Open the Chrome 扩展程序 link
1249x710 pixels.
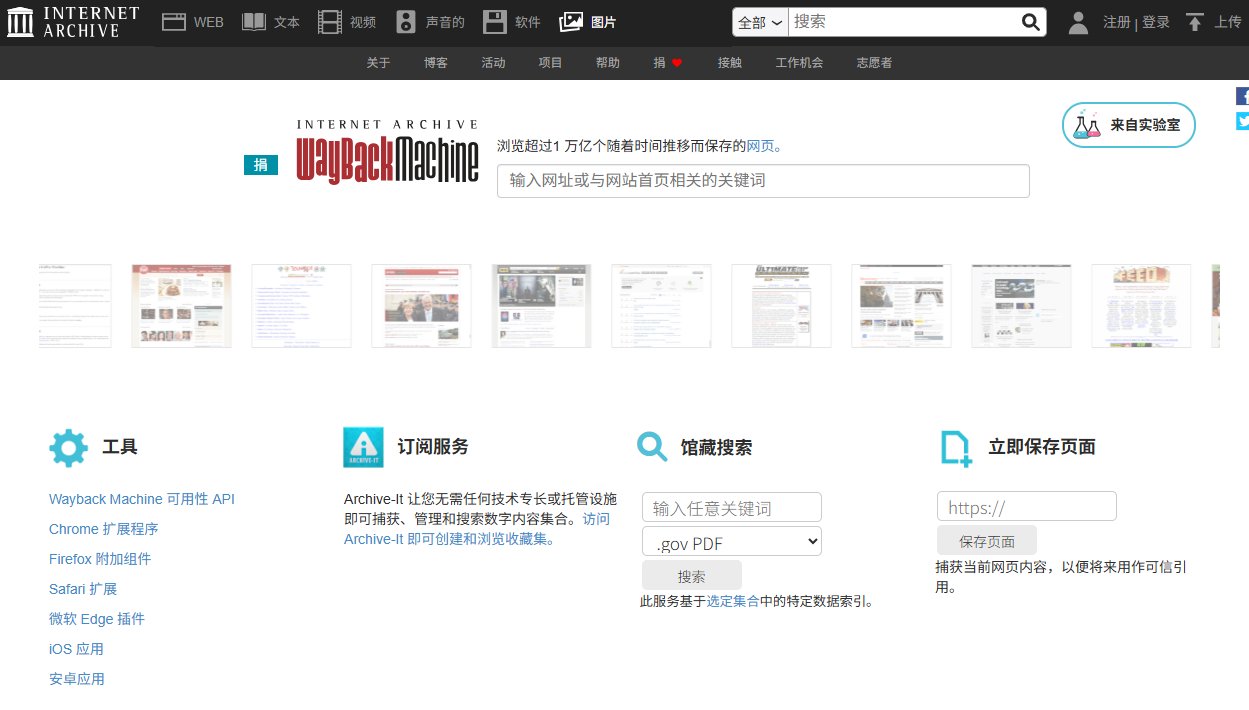pos(104,529)
